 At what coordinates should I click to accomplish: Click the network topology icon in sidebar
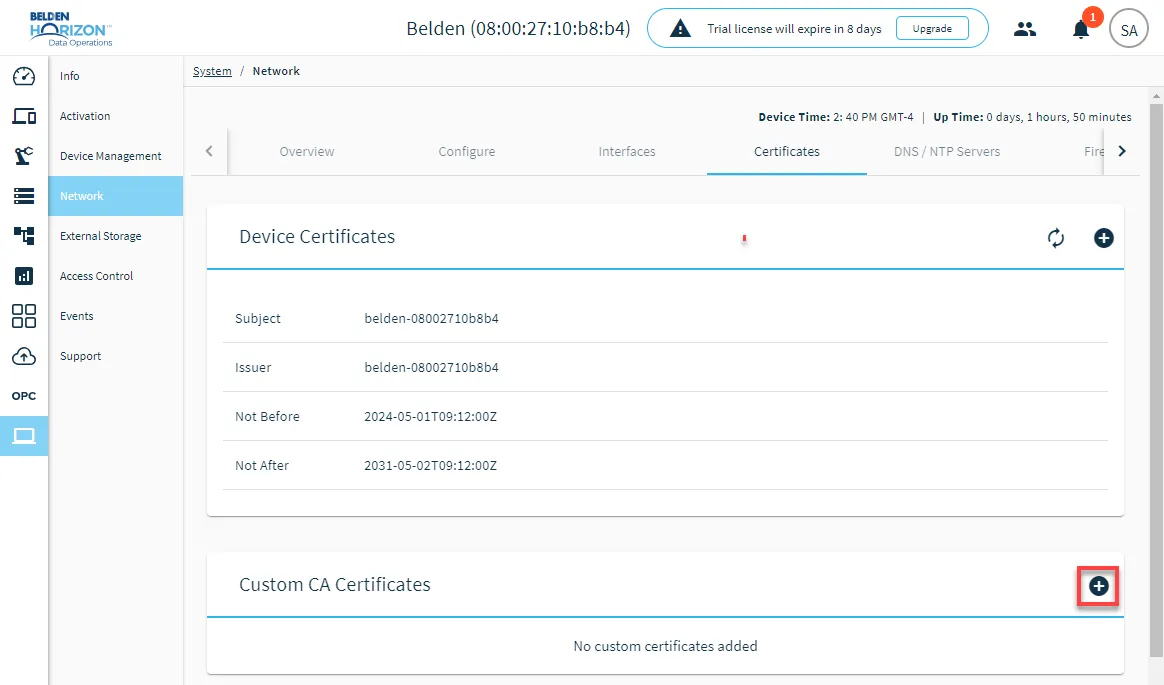pos(24,236)
